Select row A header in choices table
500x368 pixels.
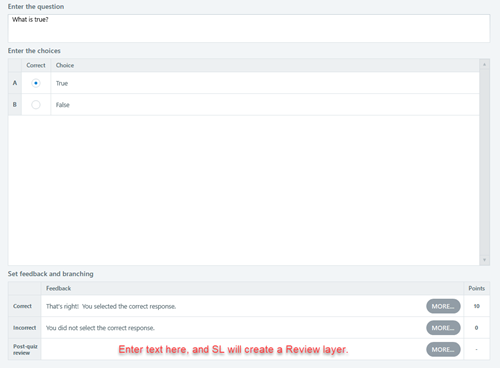(15, 83)
